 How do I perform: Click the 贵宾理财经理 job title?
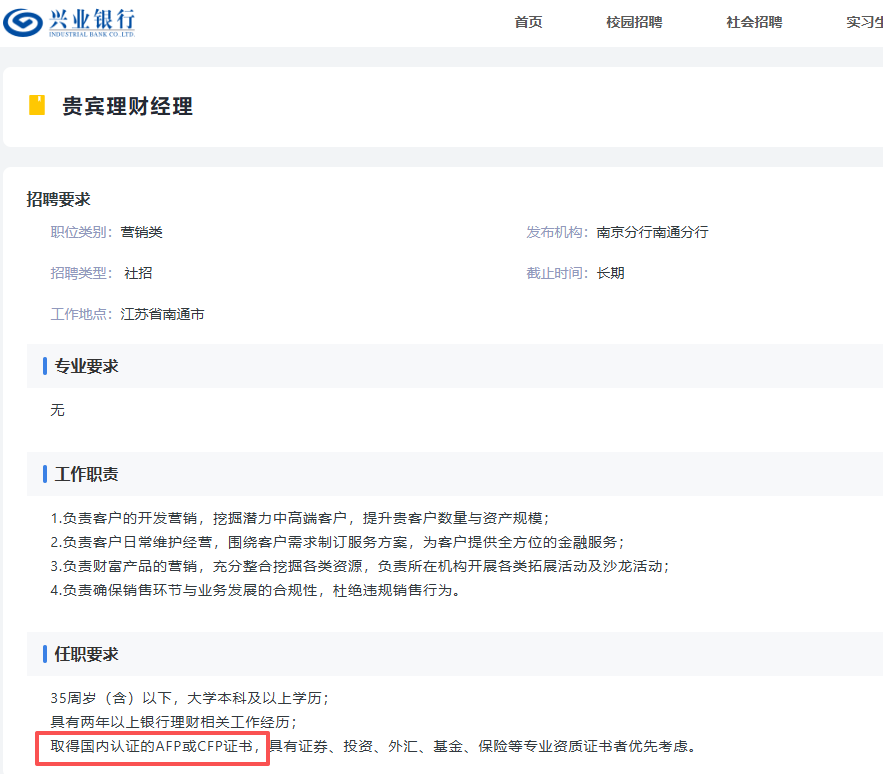127,106
